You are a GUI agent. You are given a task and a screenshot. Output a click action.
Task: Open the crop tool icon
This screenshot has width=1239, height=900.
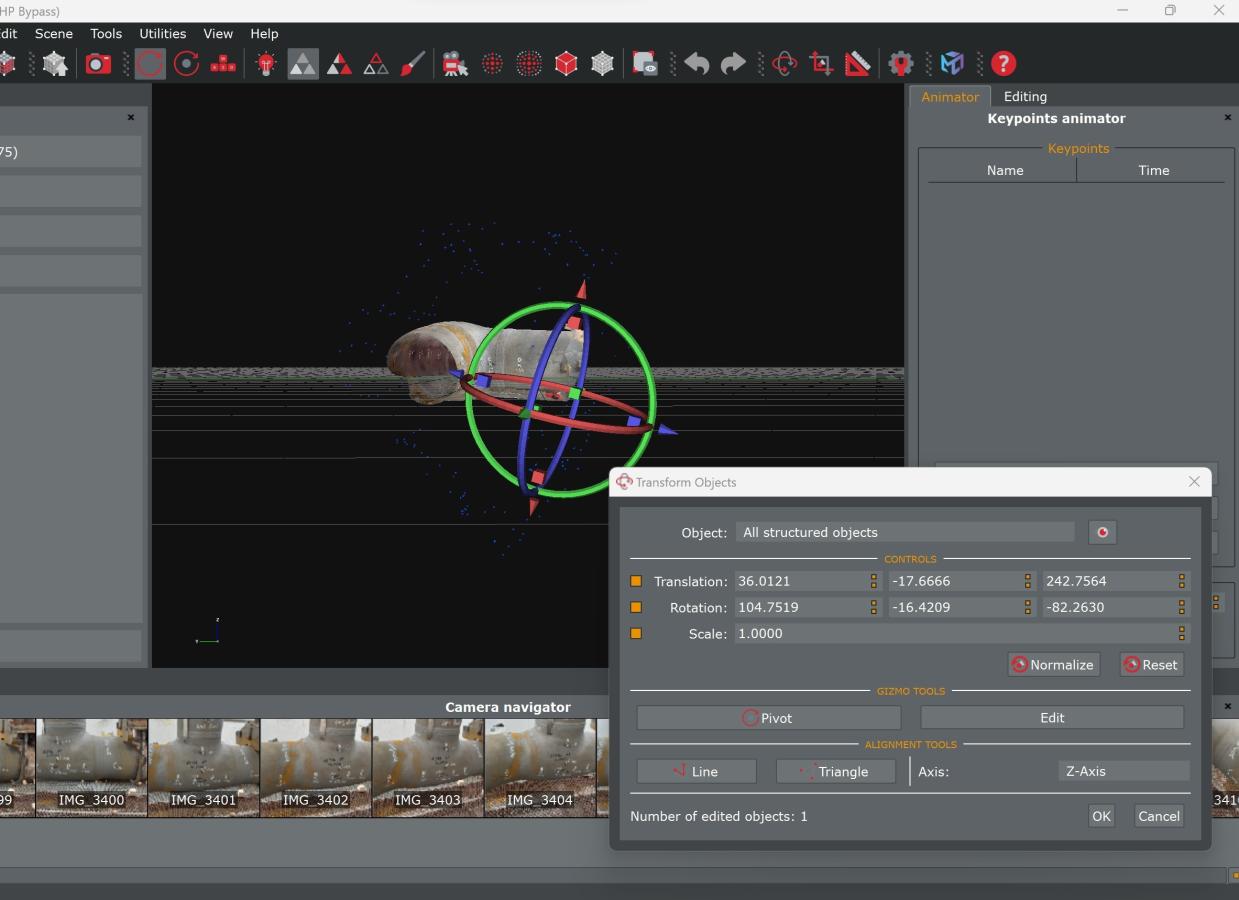(821, 64)
